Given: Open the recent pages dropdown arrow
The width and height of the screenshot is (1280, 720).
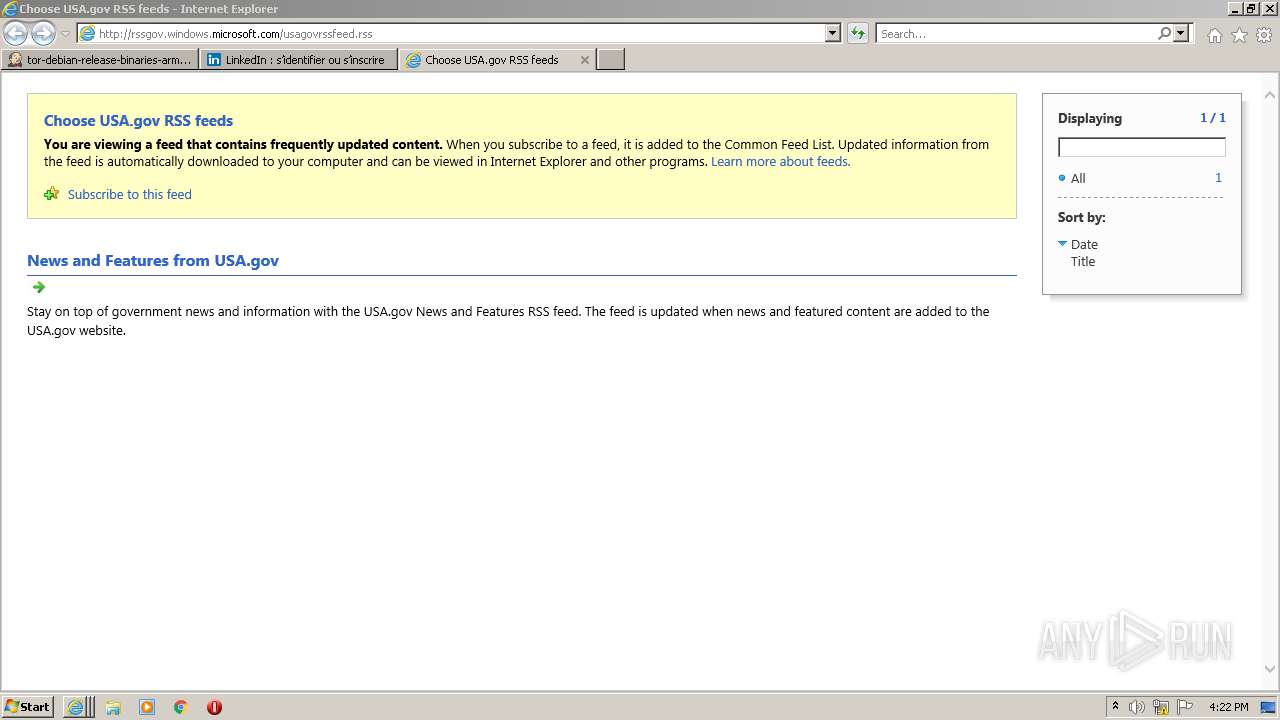Looking at the screenshot, I should click(65, 34).
